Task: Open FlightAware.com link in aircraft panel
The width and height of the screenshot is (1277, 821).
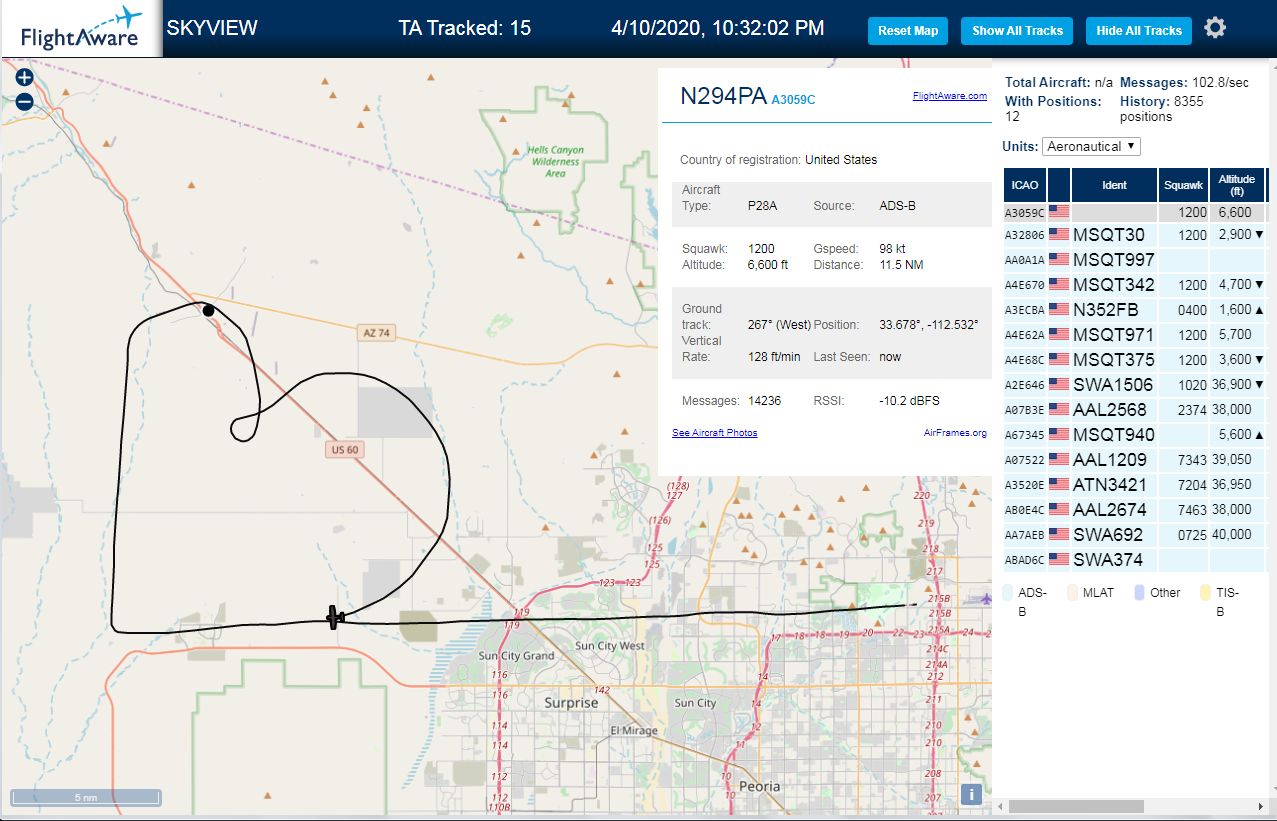Action: tap(949, 96)
